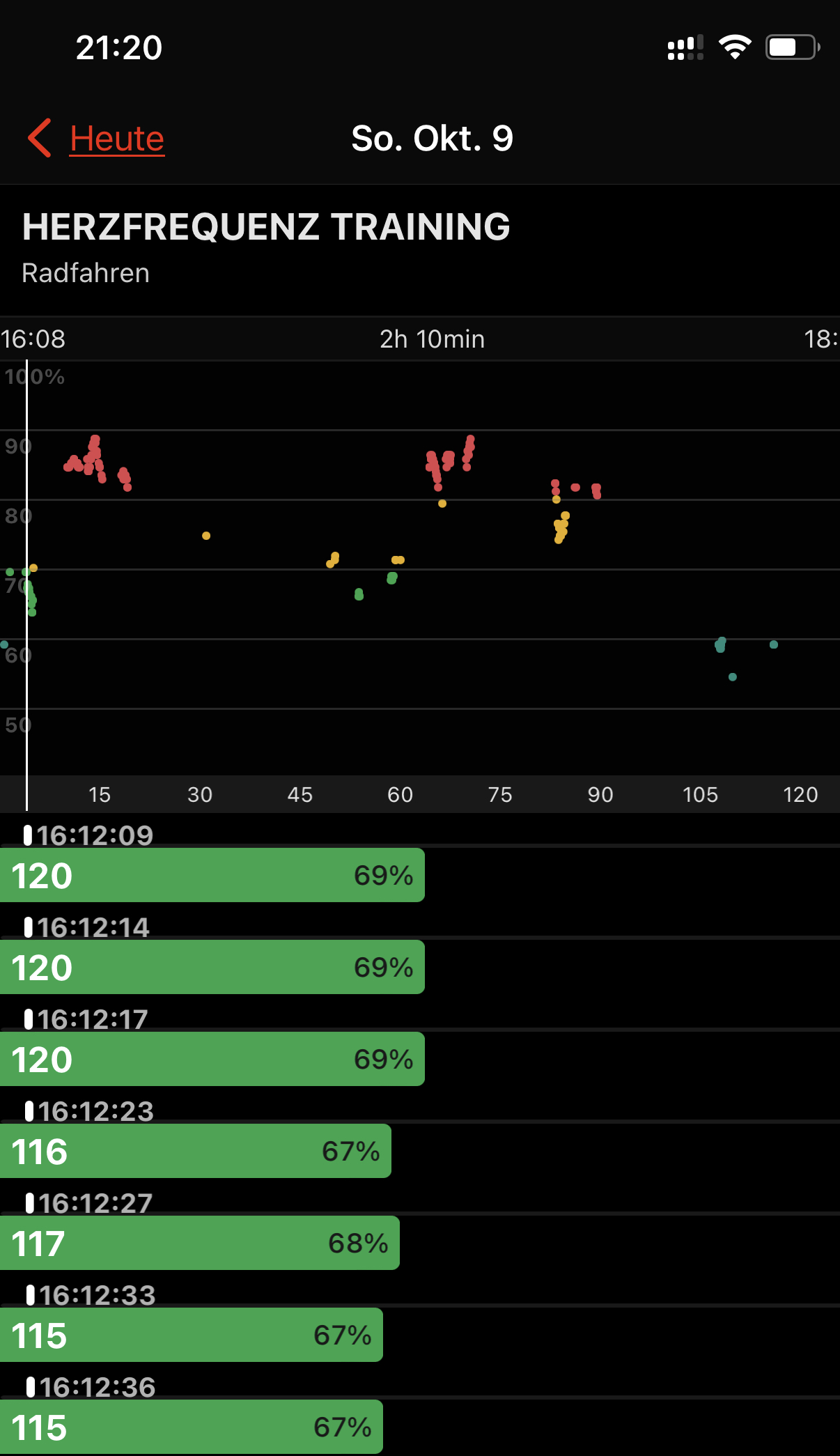Tap the 16:12:09 timestamp label
Image resolution: width=840 pixels, height=1456 pixels.
click(x=95, y=835)
